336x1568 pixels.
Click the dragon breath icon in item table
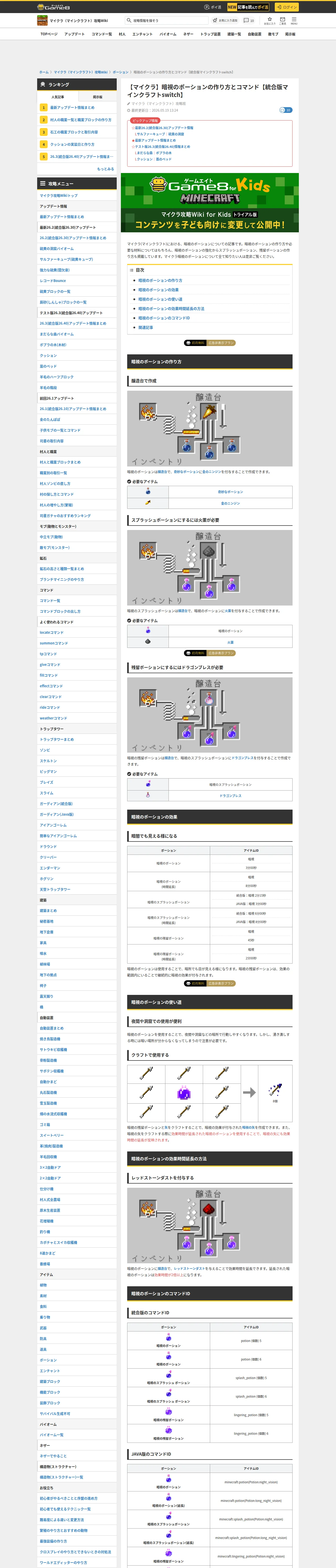click(x=148, y=795)
